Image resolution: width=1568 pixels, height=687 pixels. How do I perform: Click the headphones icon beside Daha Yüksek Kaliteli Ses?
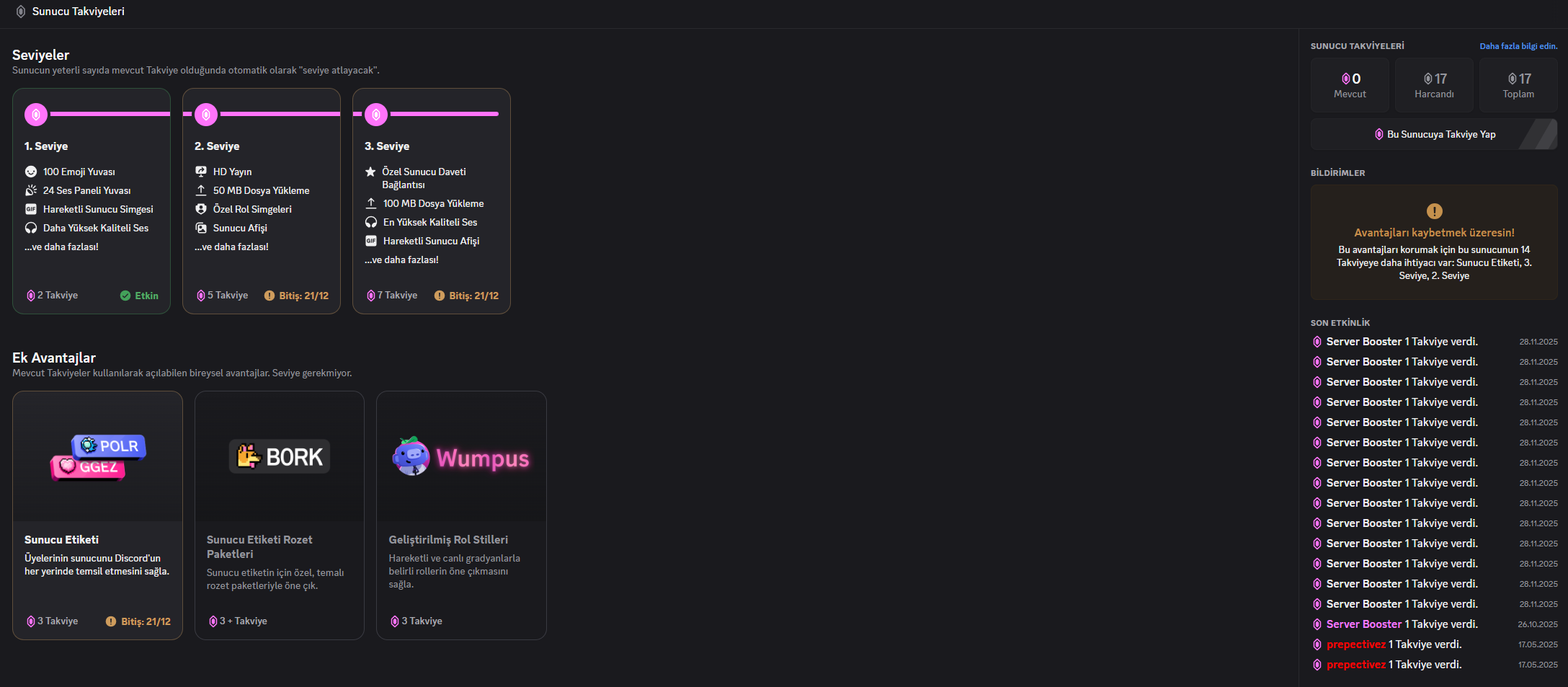point(31,228)
